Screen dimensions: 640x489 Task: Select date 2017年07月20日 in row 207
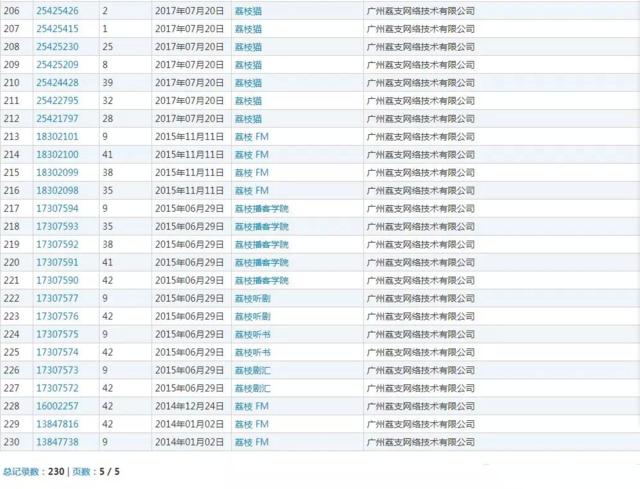[x=189, y=29]
